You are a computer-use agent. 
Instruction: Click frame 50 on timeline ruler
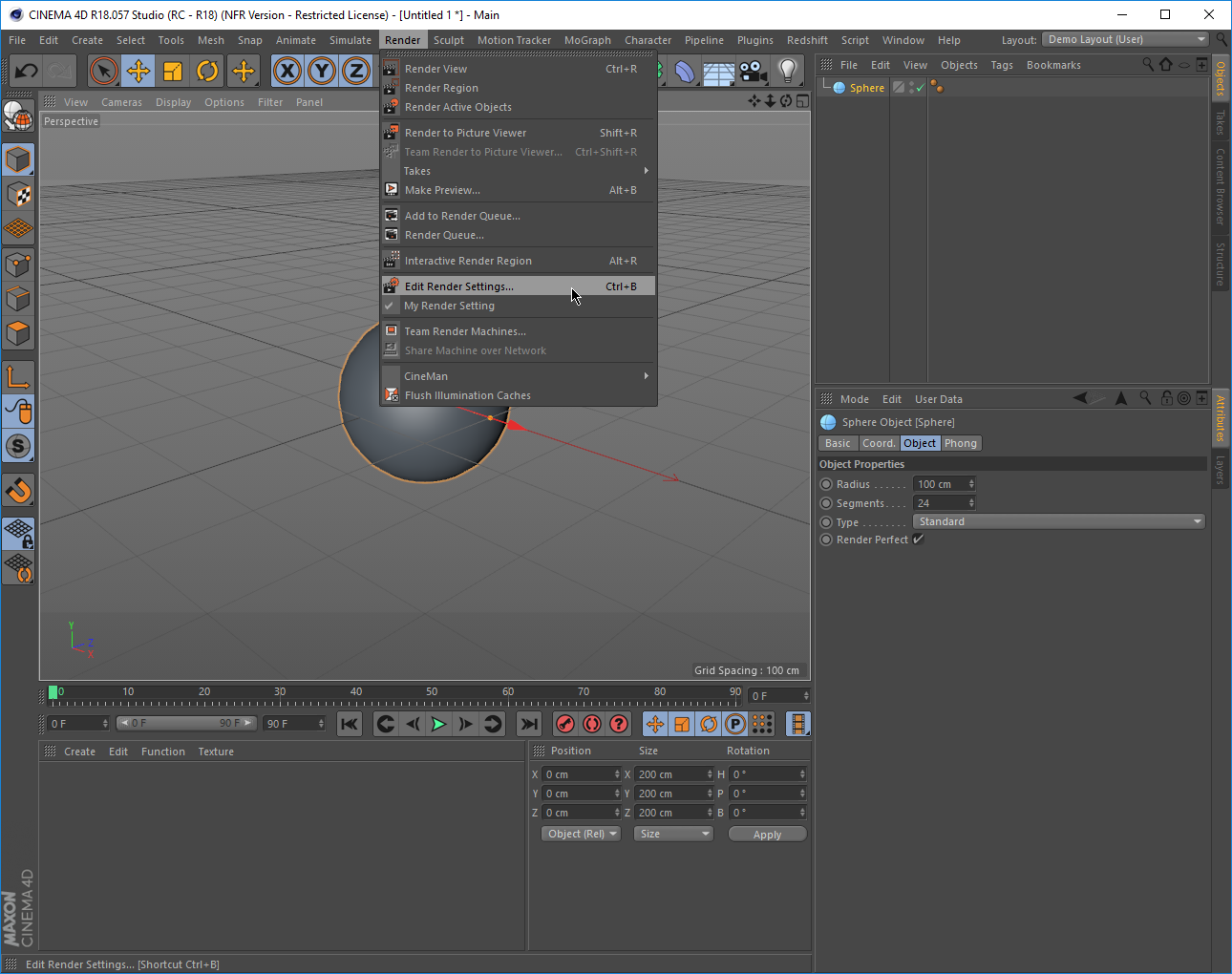(x=432, y=691)
